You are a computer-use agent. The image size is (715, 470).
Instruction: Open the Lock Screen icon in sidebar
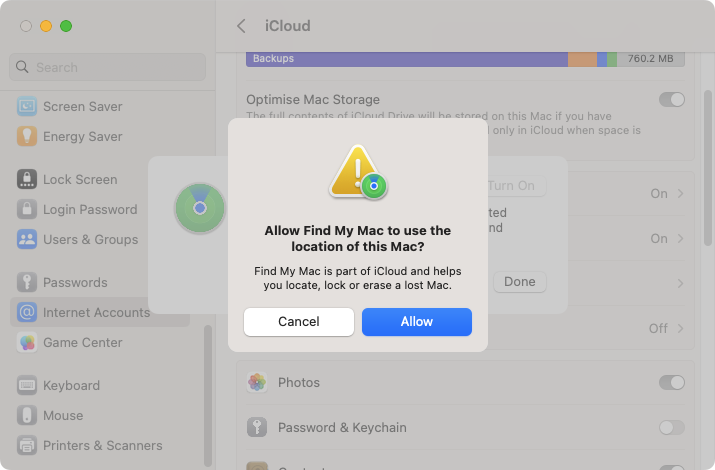point(27,179)
